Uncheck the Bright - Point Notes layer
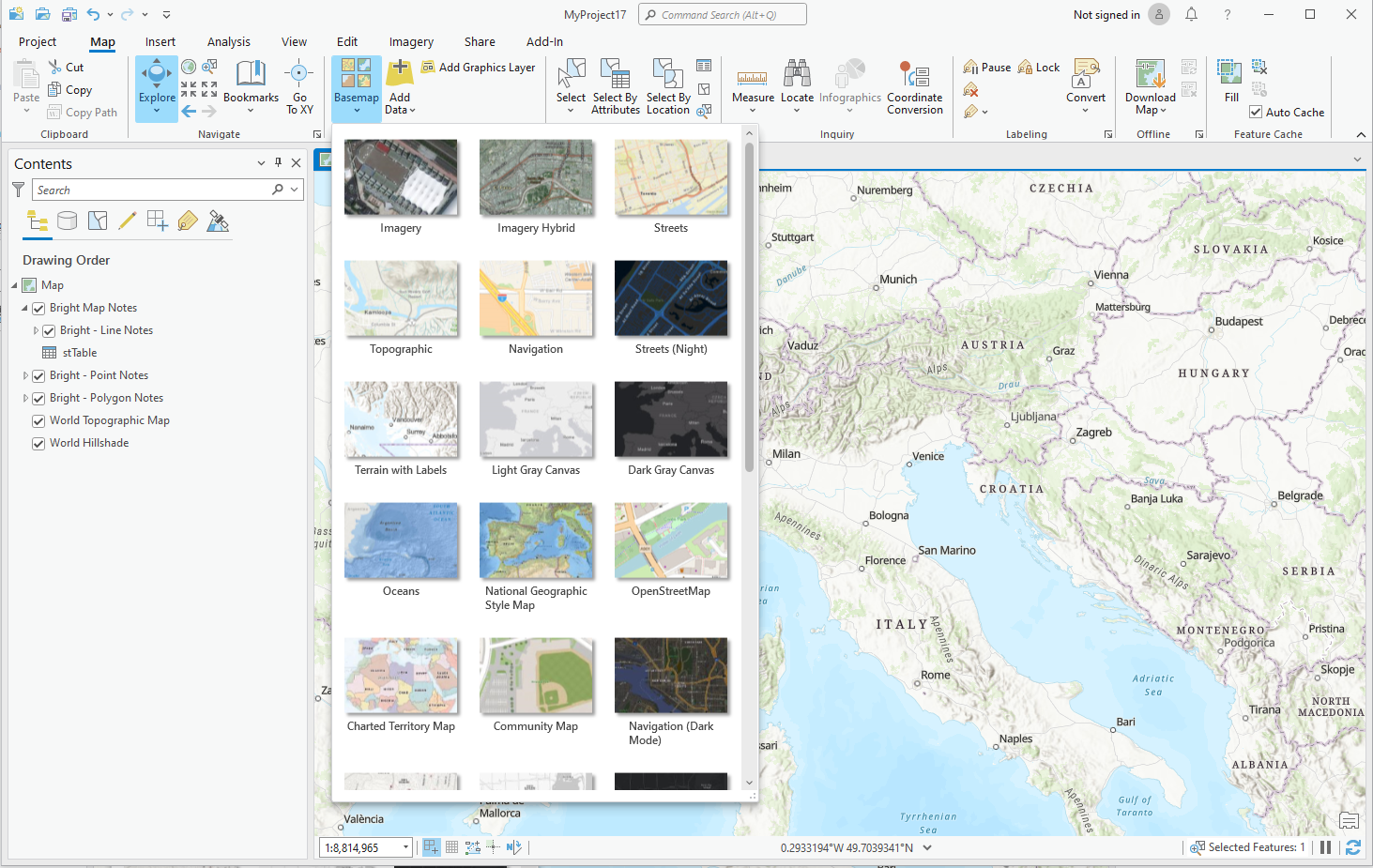The height and width of the screenshot is (868, 1373). (38, 374)
